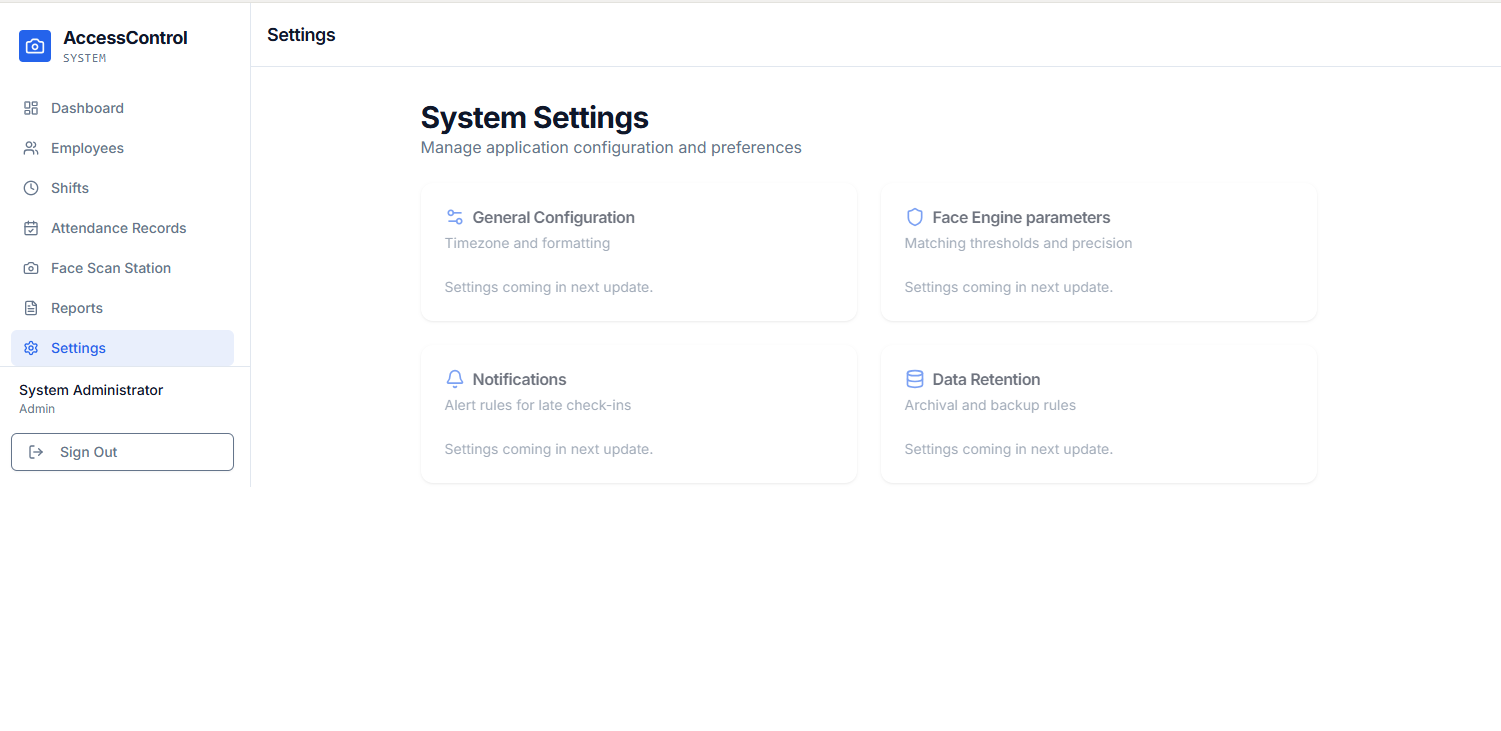This screenshot has width=1501, height=731.
Task: Select the Face Engine parameters card heading
Action: [x=1021, y=217]
